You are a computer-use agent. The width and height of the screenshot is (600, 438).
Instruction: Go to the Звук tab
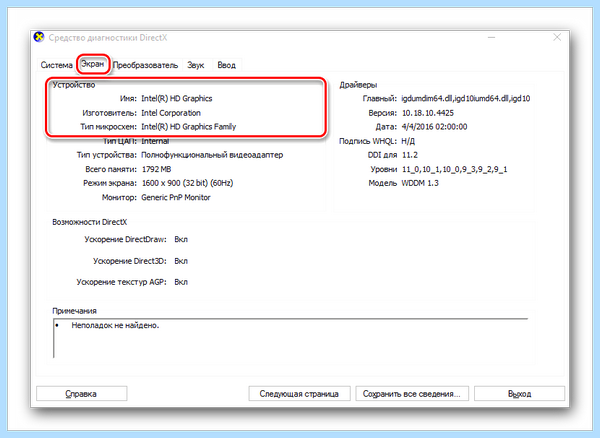click(196, 65)
